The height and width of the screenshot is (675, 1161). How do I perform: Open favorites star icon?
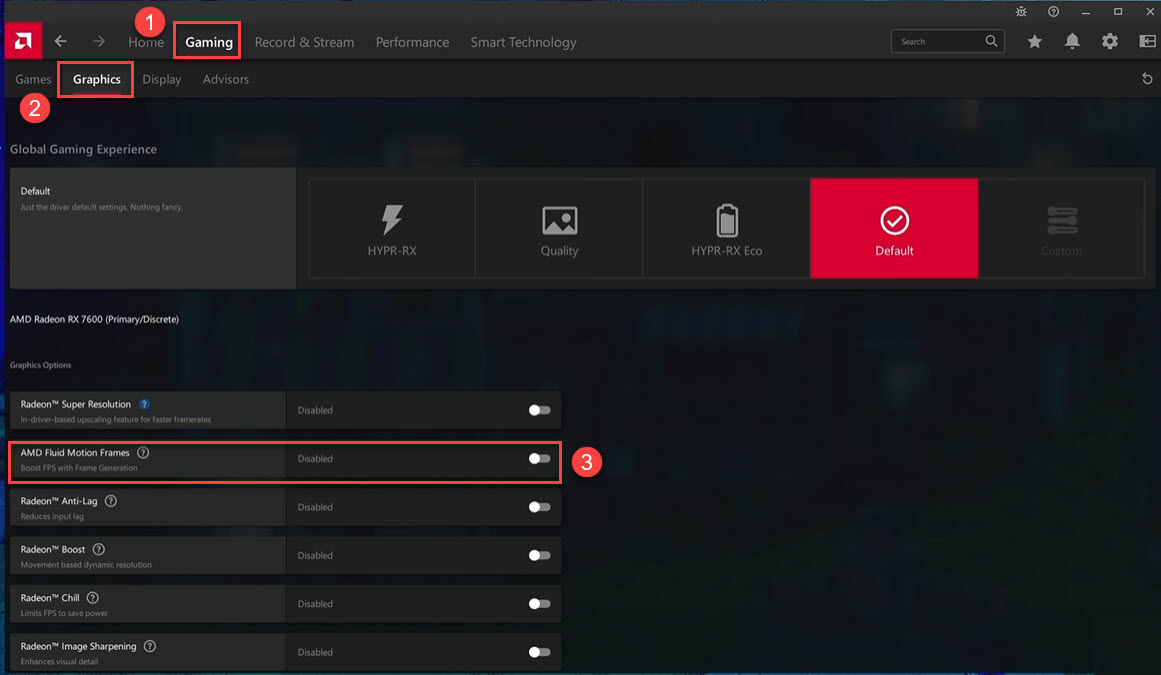tap(1034, 42)
